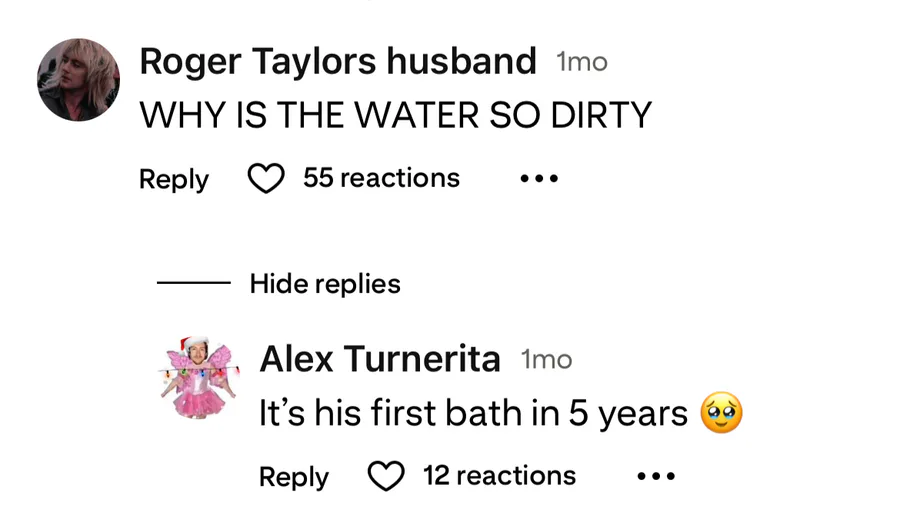Viewport: 900px width, 507px height.
Task: Visit the Alex Turnerita username link
Action: tap(380, 359)
